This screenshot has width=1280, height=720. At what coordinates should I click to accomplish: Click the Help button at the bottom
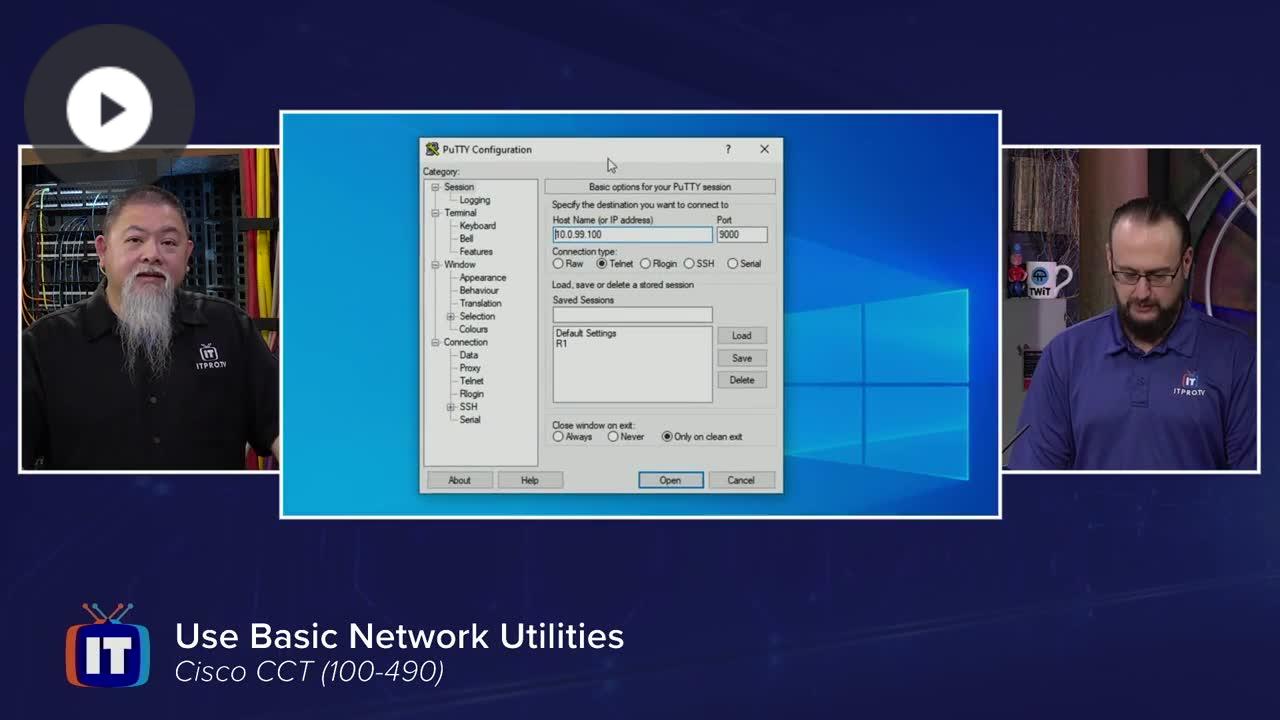530,481
